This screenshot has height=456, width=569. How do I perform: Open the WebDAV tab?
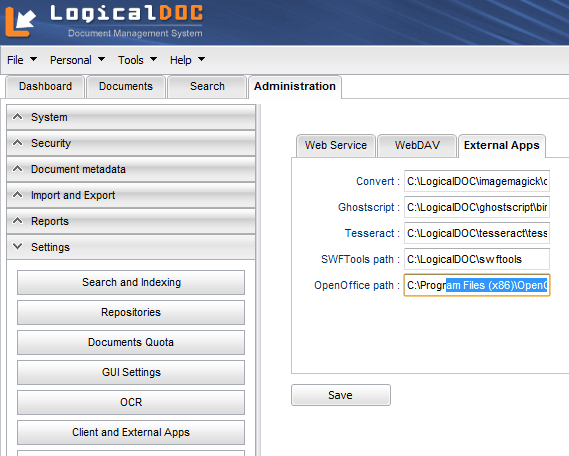click(417, 145)
